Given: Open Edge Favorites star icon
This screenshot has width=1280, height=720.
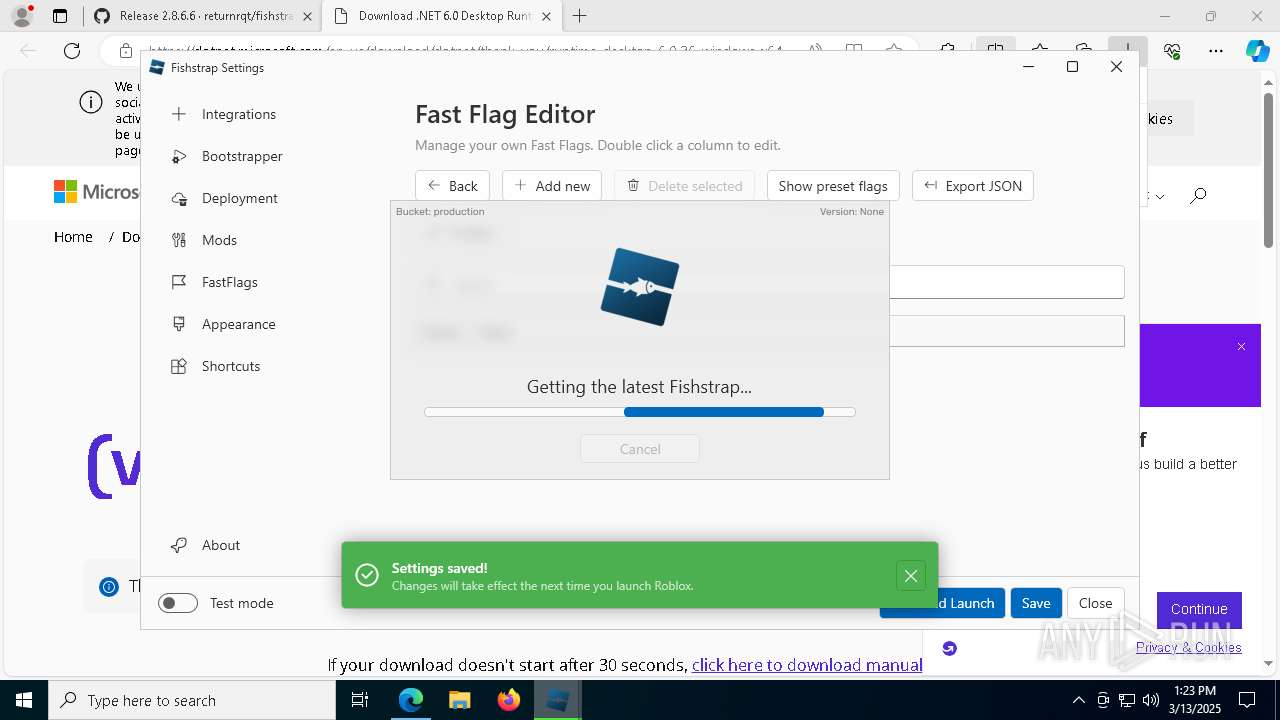Looking at the screenshot, I should click(x=1040, y=51).
